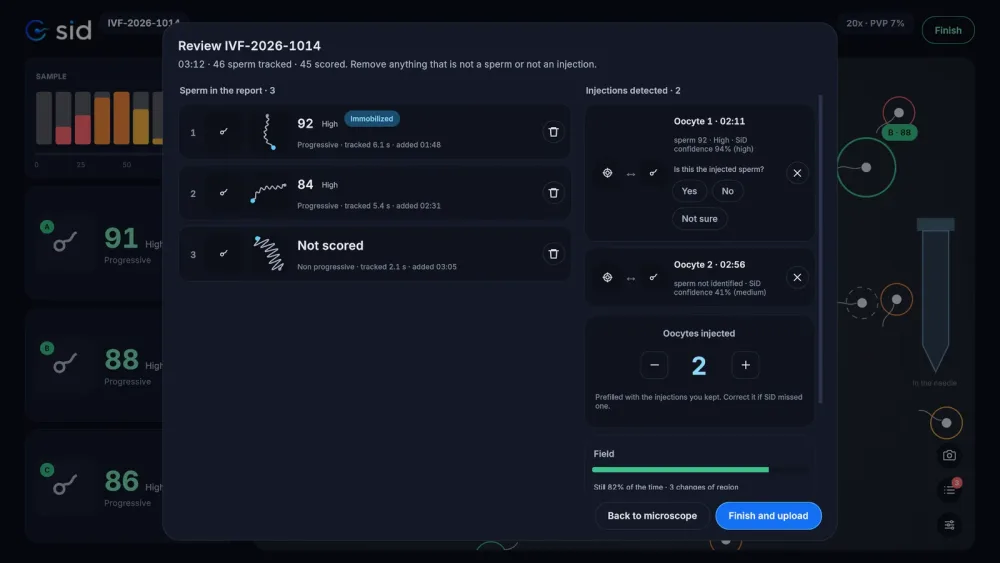Delete sperm 84 from the report
The width and height of the screenshot is (1000, 563).
553,193
